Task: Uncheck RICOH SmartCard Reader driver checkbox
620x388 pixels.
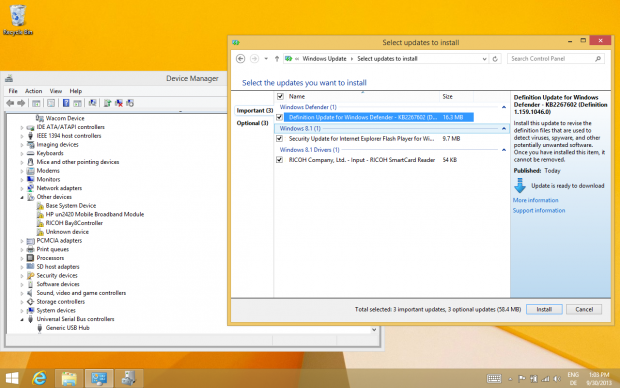Action: pos(280,160)
